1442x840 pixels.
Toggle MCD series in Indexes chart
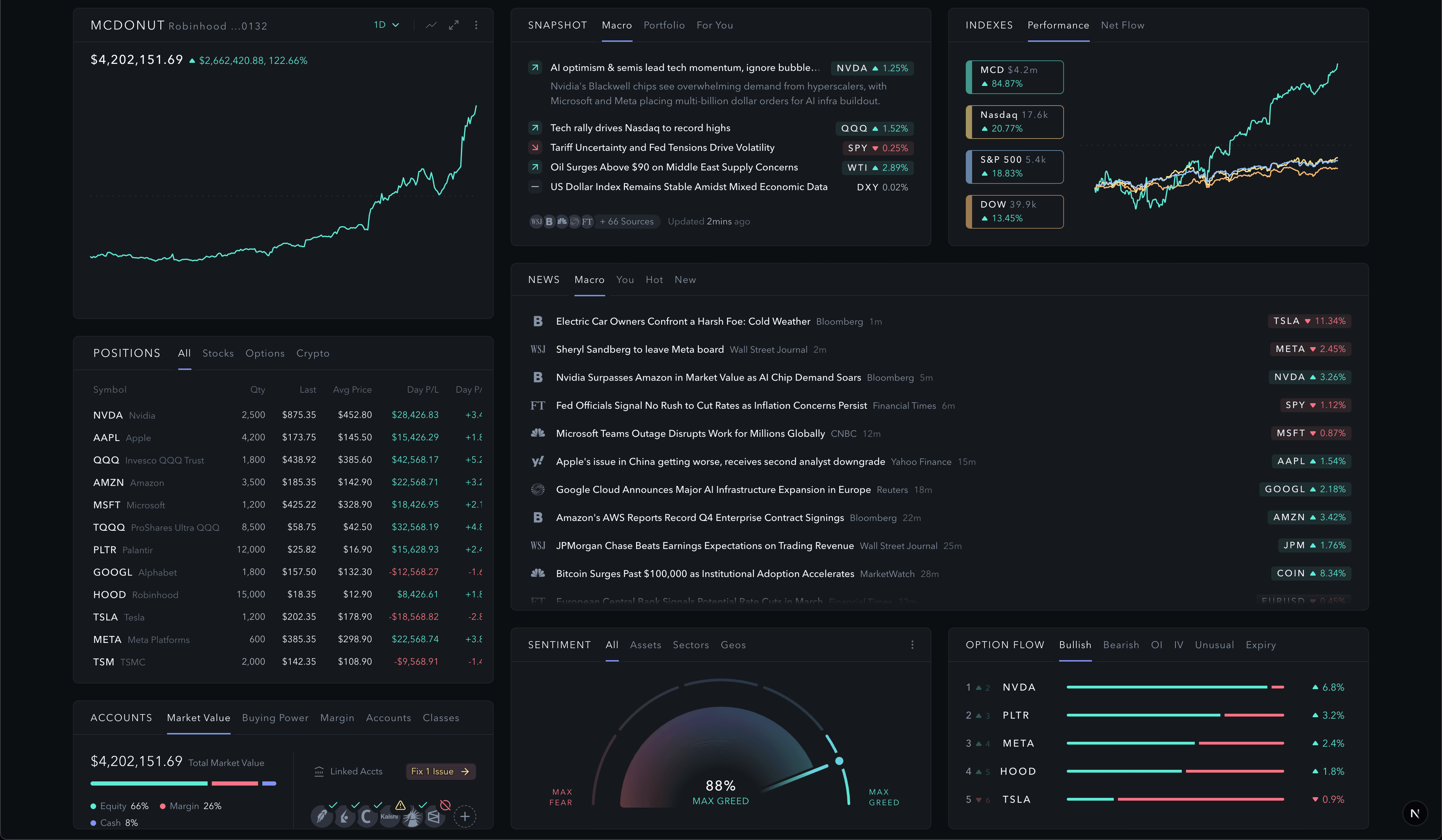pos(1015,77)
